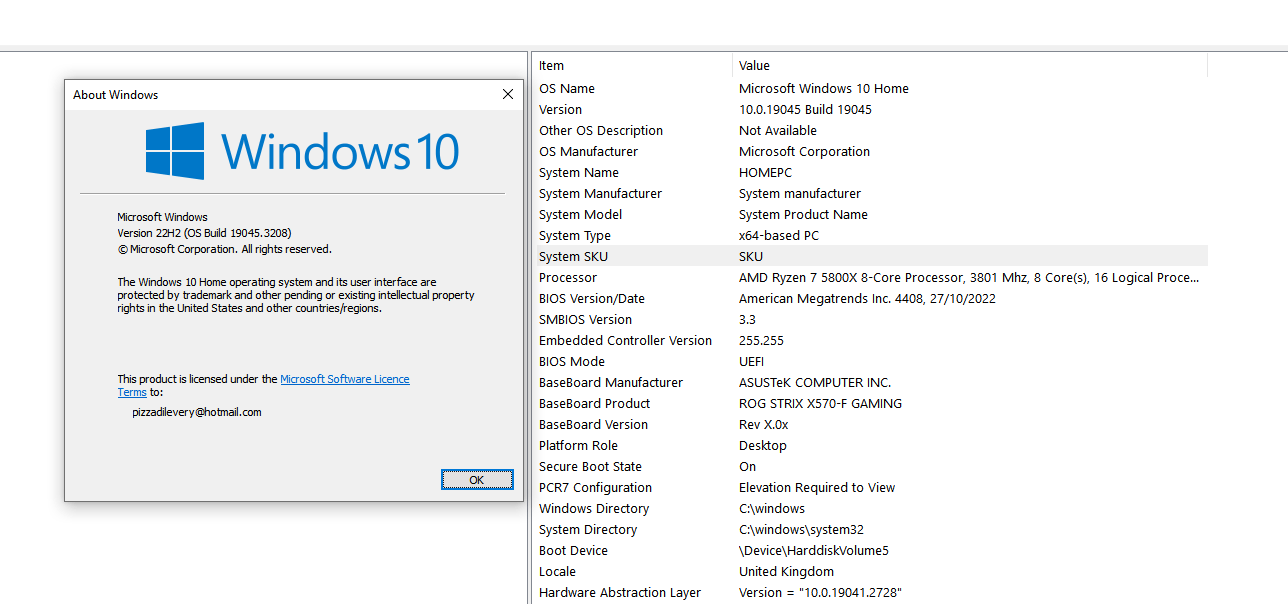
Task: Select the System Name row
Action: [x=870, y=173]
